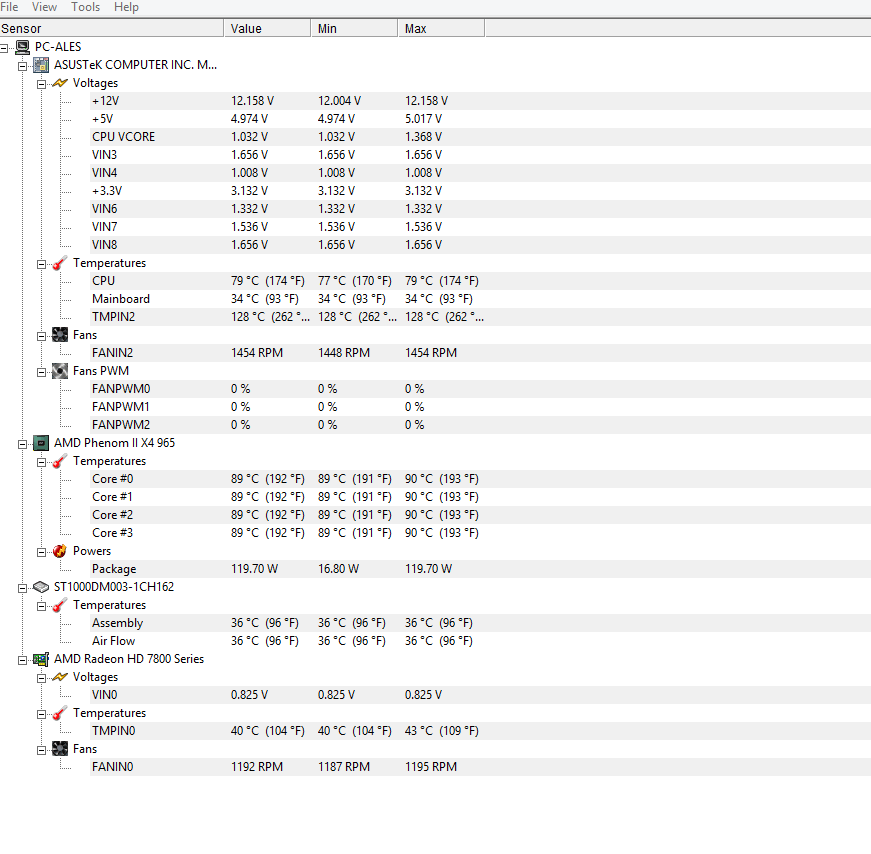Click the mainboard Temperatures thermometer icon
This screenshot has width=871, height=854.
pos(60,263)
